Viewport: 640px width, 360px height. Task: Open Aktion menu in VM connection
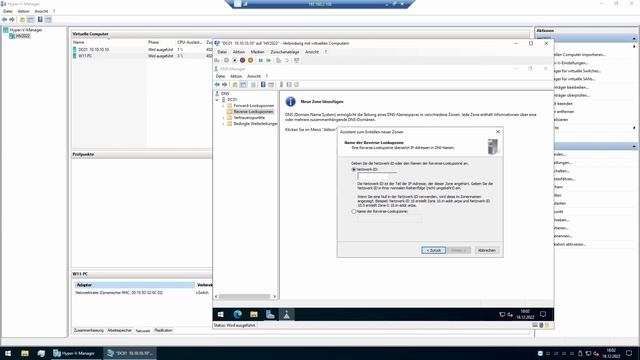(x=239, y=52)
